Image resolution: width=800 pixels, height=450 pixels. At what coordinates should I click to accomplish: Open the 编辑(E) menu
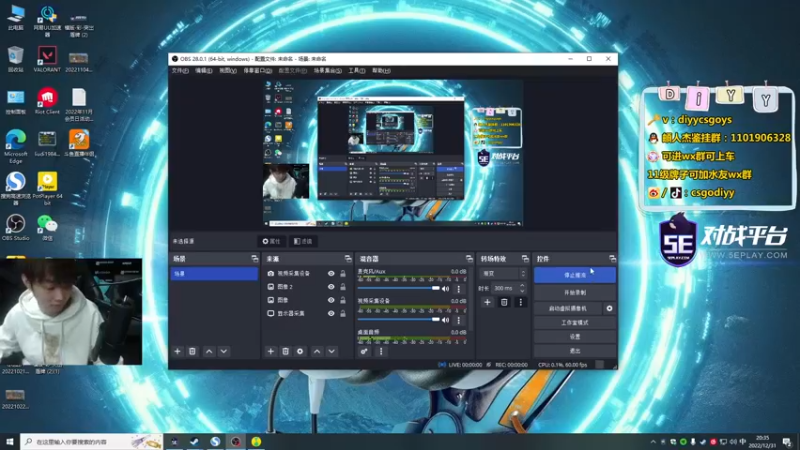(x=204, y=70)
